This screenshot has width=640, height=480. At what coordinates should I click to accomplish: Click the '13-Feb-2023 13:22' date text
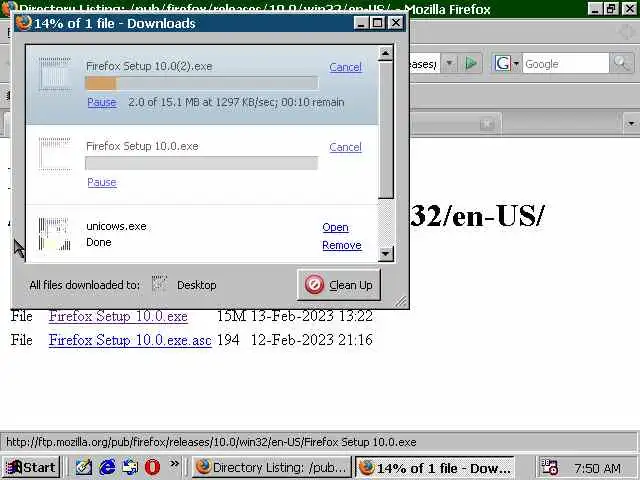coord(311,316)
